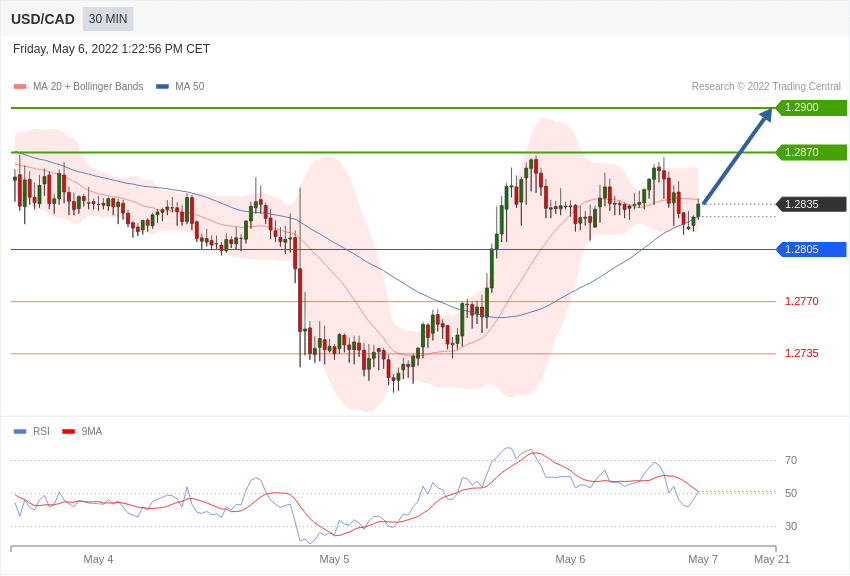Viewport: 850px width, 576px height.
Task: Click the RSI legend label
Action: point(41,431)
